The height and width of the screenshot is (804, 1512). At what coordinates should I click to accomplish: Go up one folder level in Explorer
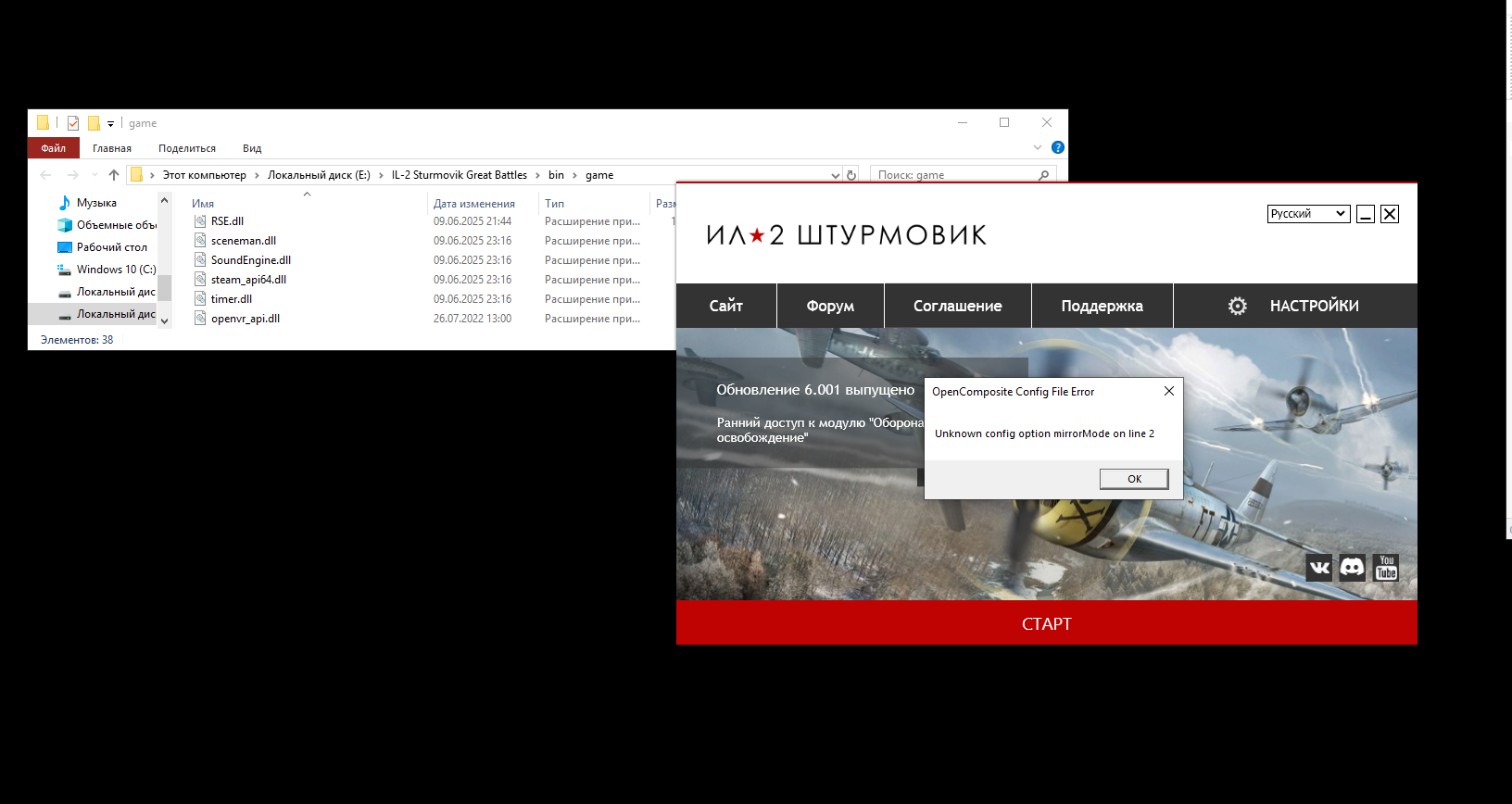click(x=114, y=175)
